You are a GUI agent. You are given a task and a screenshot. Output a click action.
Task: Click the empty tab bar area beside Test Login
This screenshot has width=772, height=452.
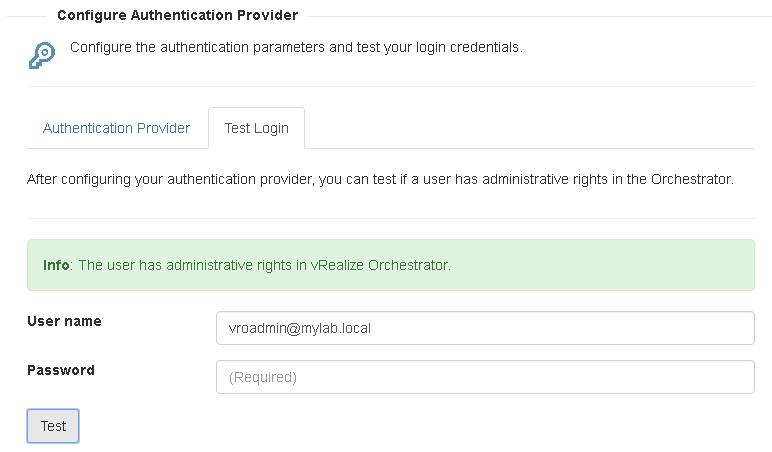[x=530, y=128]
